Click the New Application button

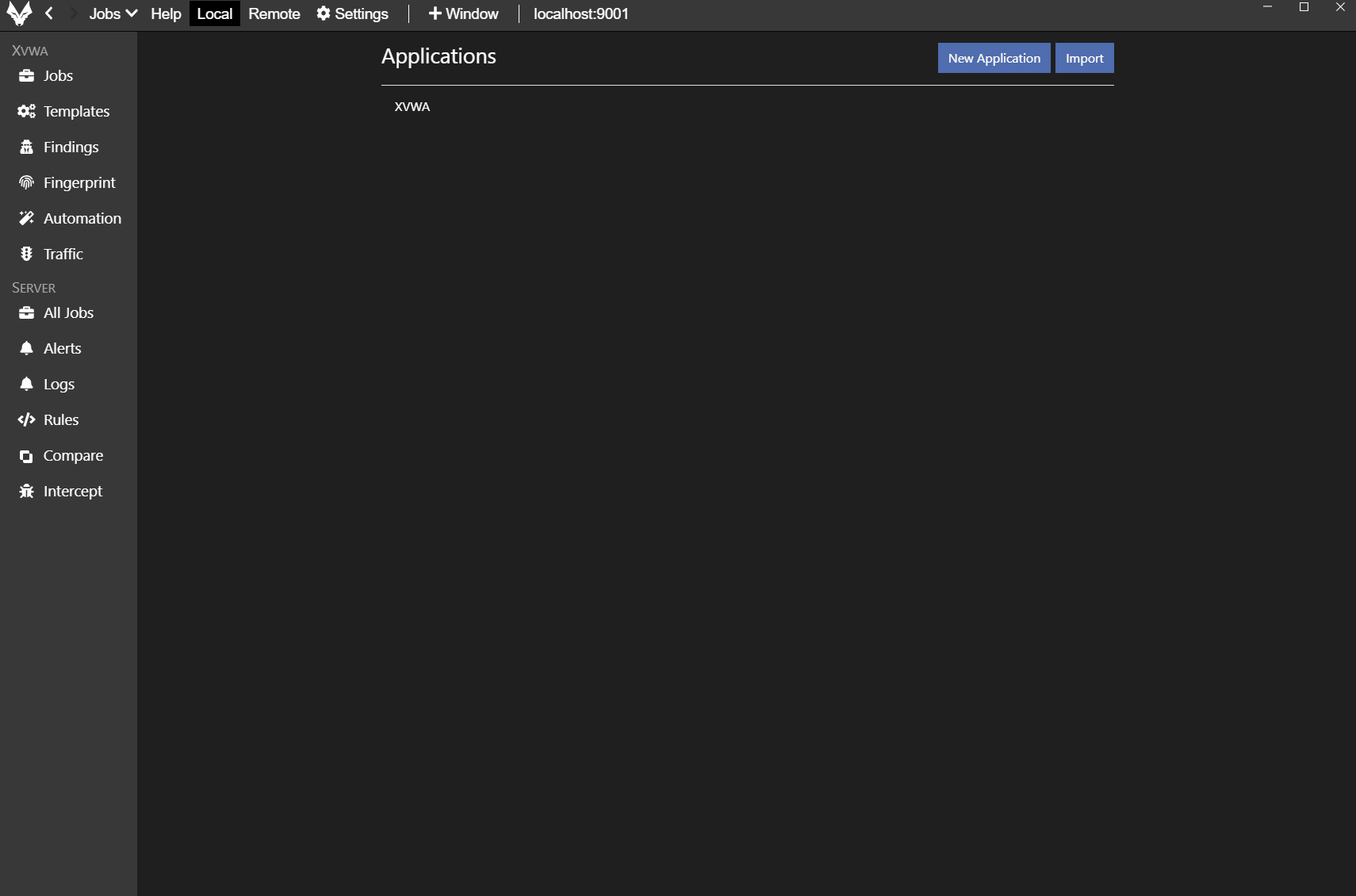[994, 58]
